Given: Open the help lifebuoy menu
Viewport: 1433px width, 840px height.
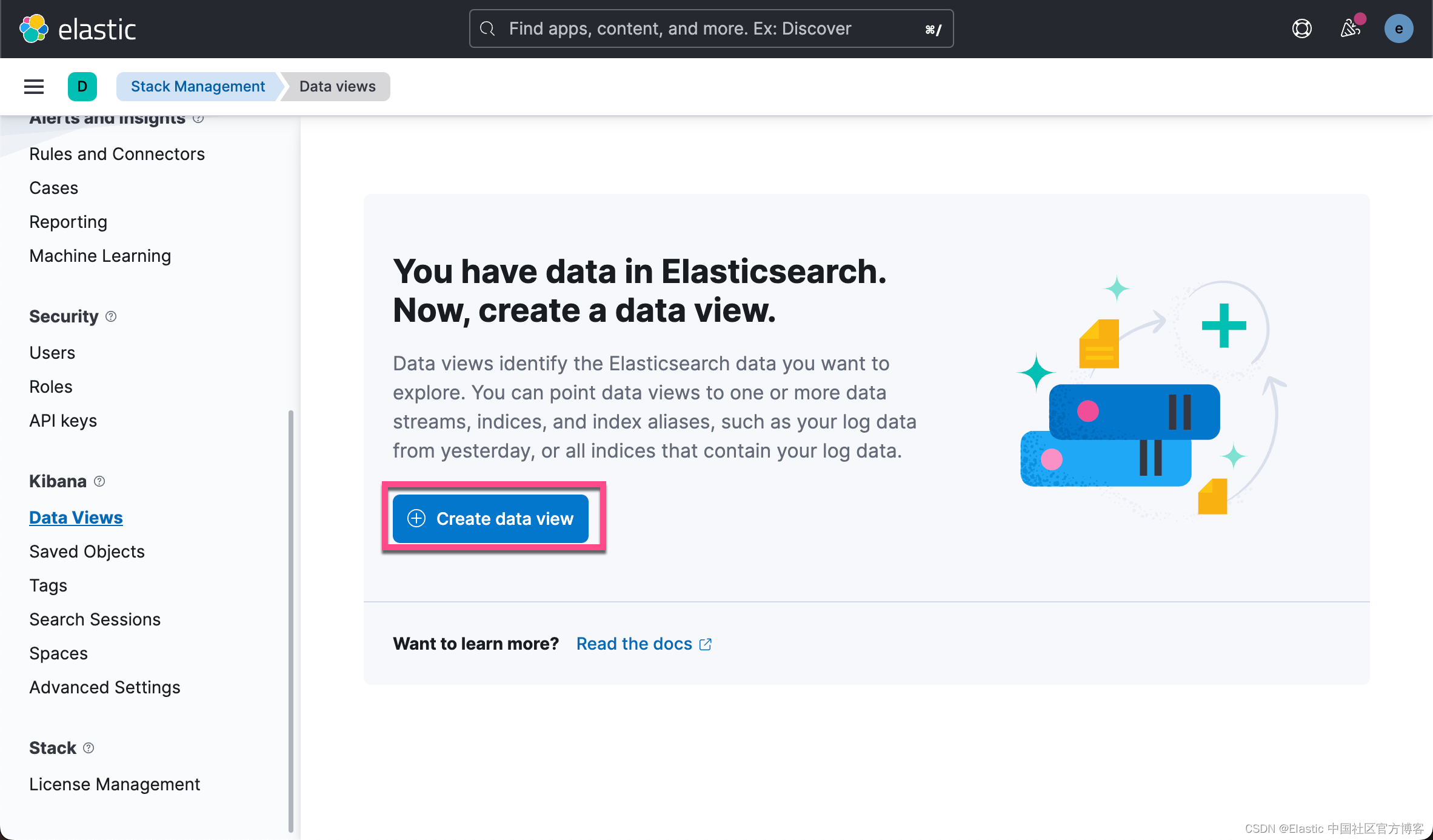Looking at the screenshot, I should coord(1302,28).
